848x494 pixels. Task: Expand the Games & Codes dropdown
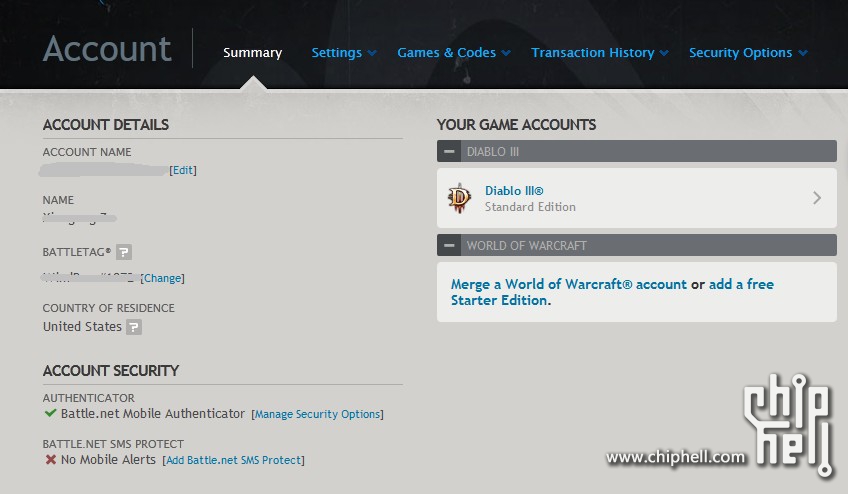(454, 52)
